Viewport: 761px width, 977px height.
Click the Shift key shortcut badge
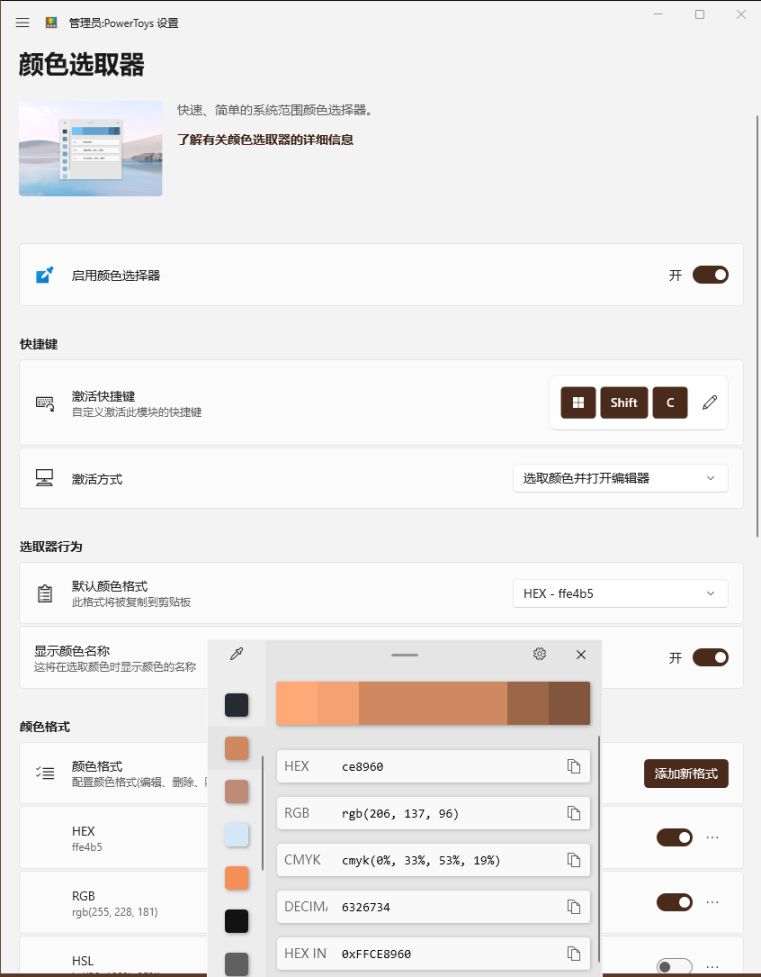click(624, 403)
